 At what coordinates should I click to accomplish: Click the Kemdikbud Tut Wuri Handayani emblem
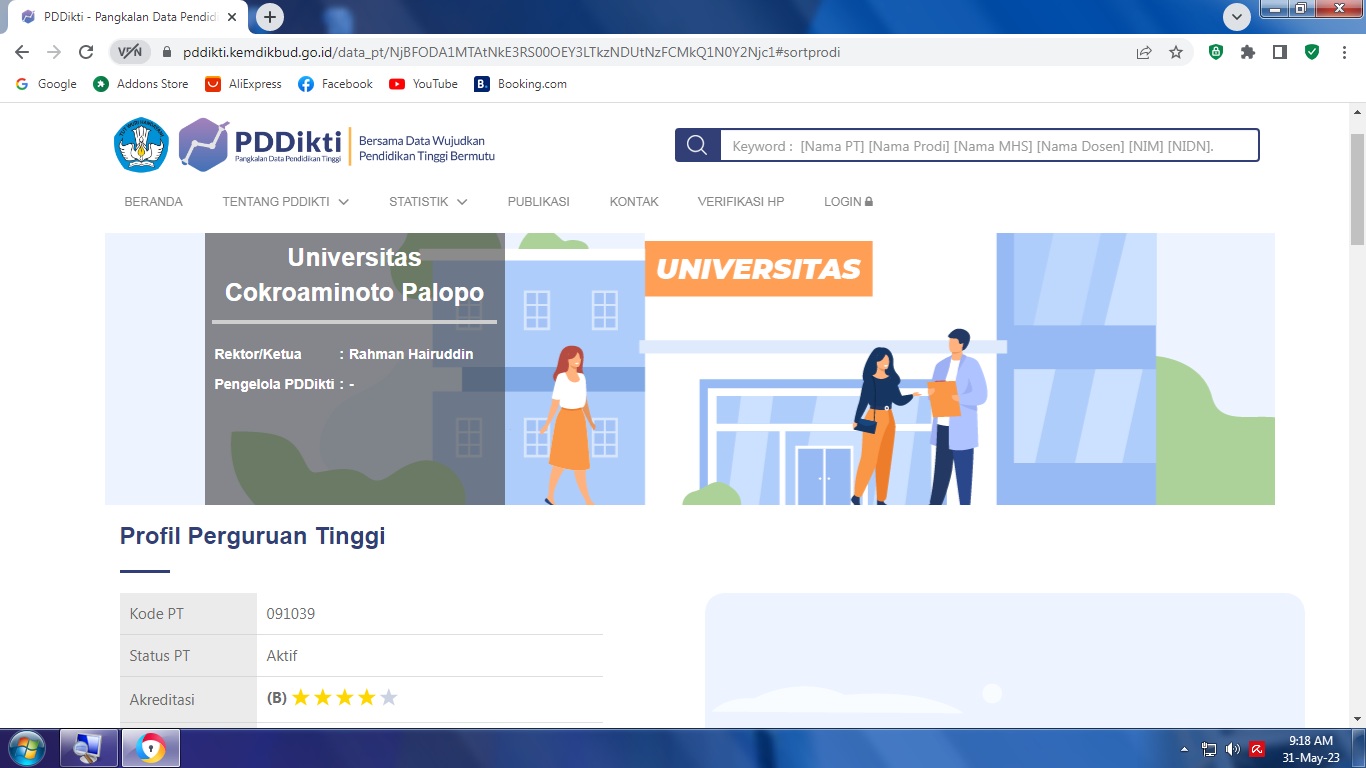[x=142, y=144]
